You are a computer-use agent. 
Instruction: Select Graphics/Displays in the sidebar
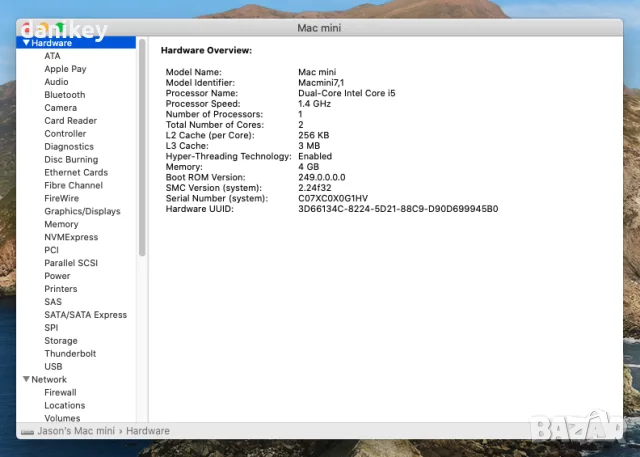pos(82,211)
